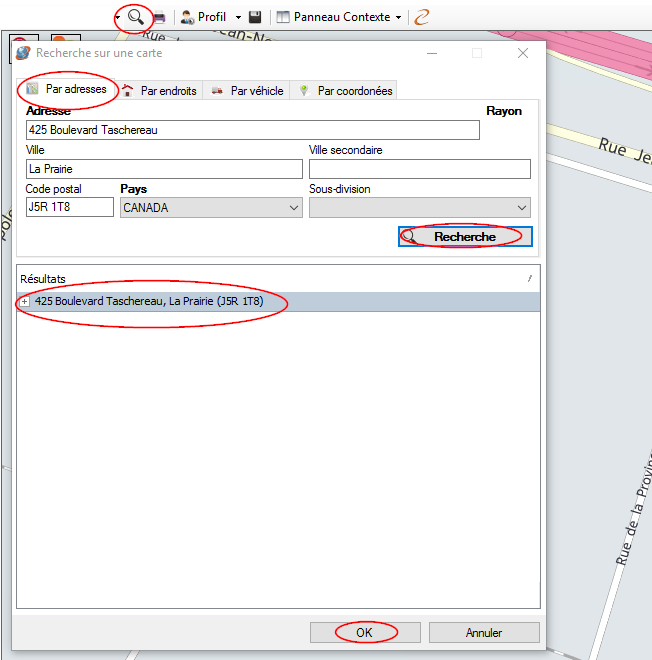Open the Sous-division combo box

(419, 208)
